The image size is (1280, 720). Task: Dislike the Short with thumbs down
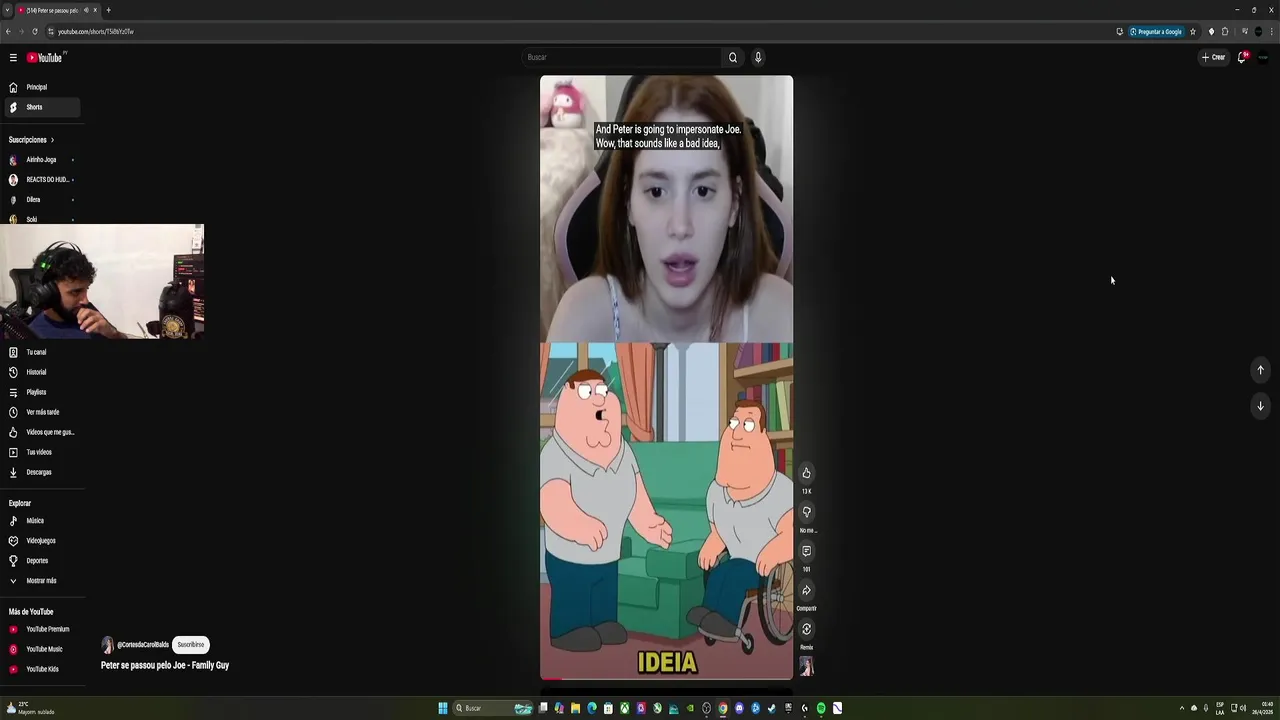[806, 512]
